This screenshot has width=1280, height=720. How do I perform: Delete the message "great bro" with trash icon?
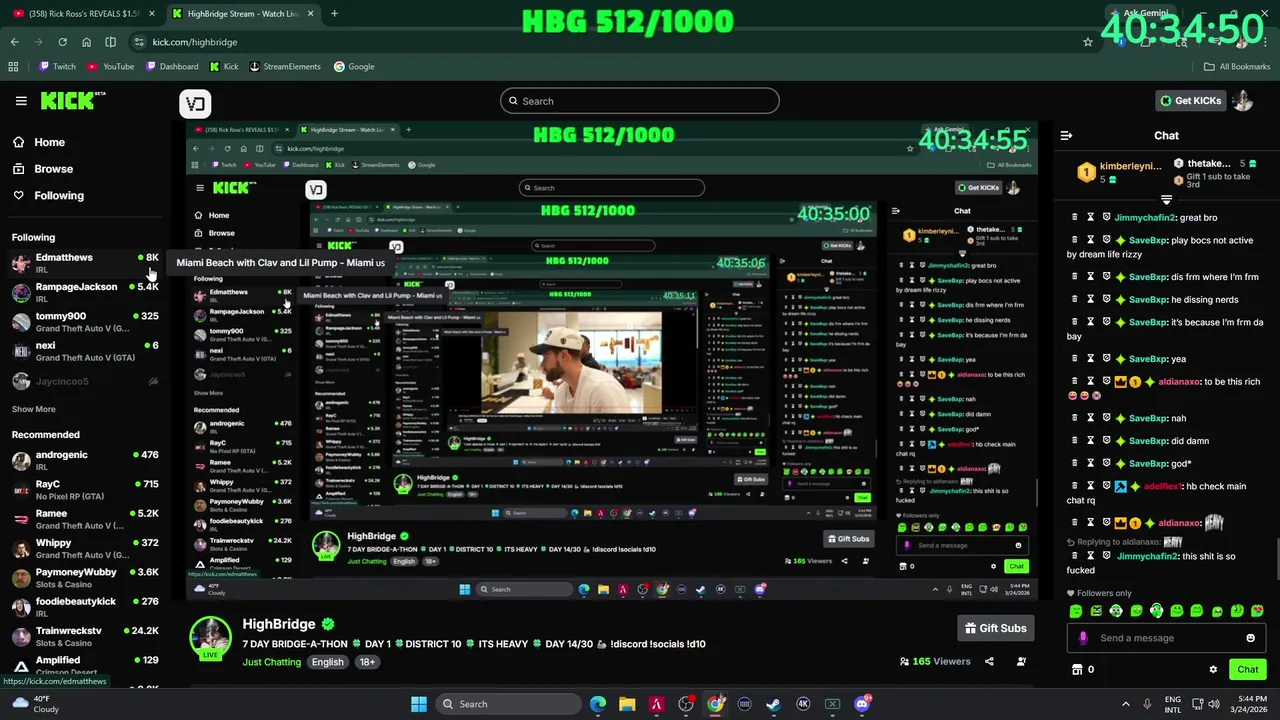click(x=1075, y=217)
